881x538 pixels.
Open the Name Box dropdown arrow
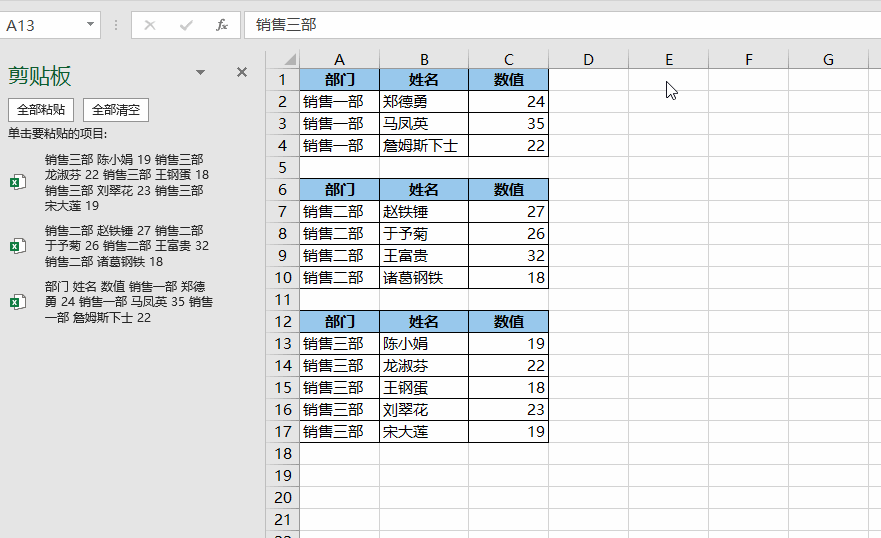tap(90, 25)
